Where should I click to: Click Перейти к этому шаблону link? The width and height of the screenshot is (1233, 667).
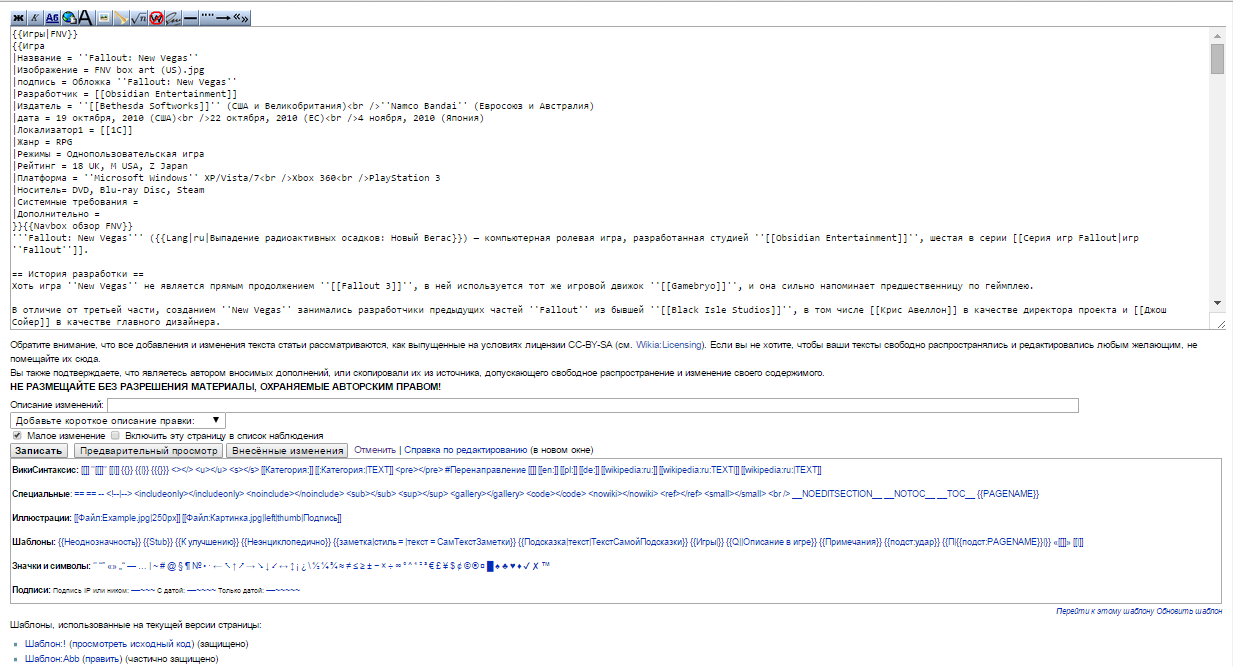1104,610
